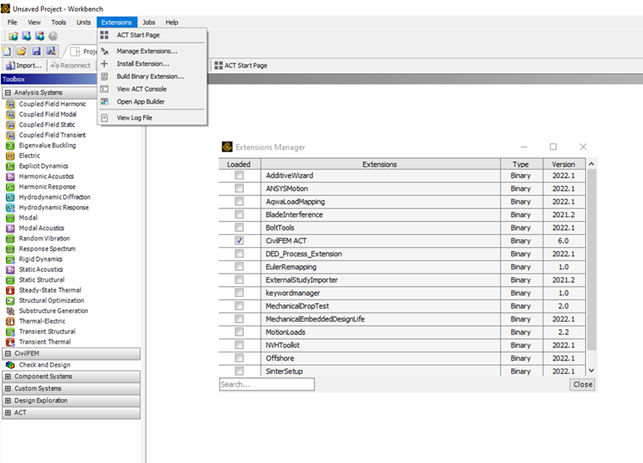
Task: Open the Units menu
Action: (83, 22)
